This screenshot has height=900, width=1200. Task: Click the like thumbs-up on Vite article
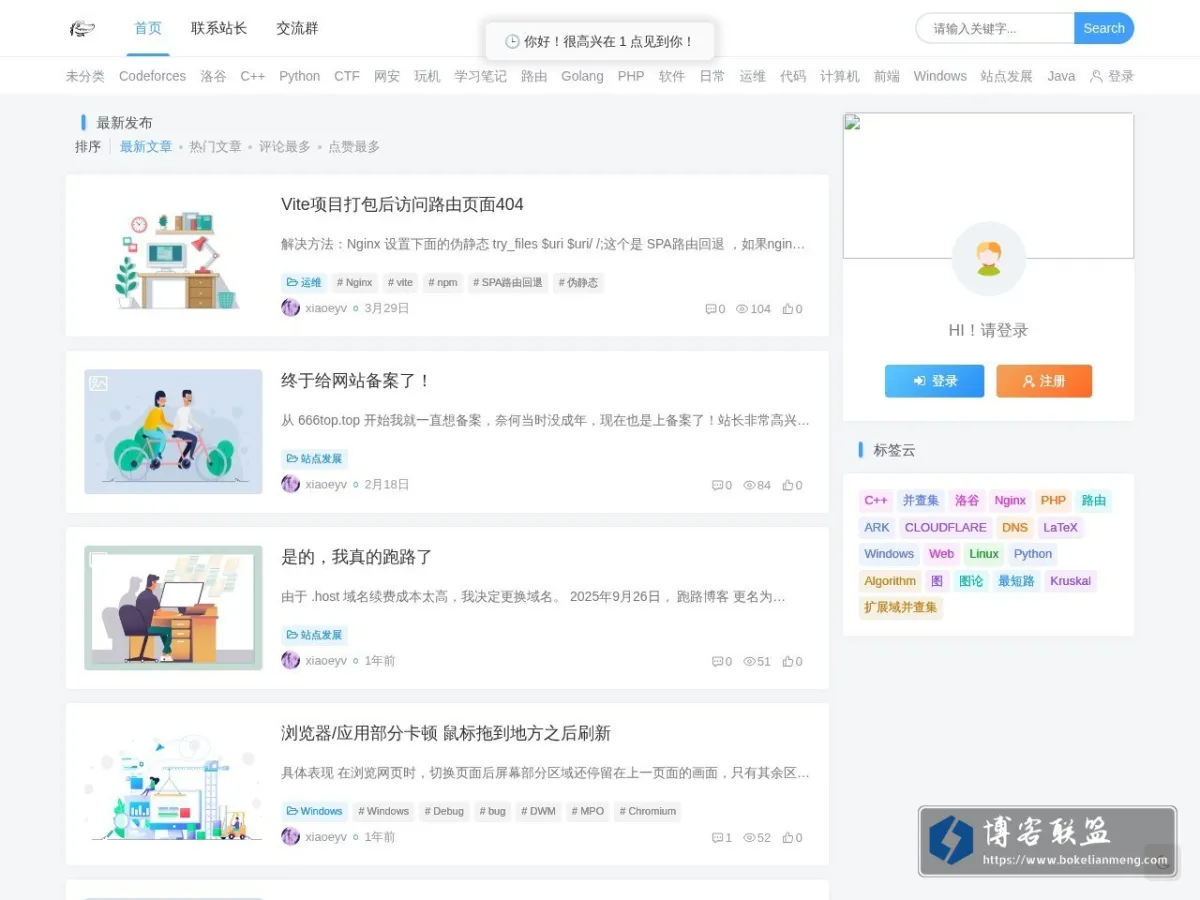pos(788,309)
